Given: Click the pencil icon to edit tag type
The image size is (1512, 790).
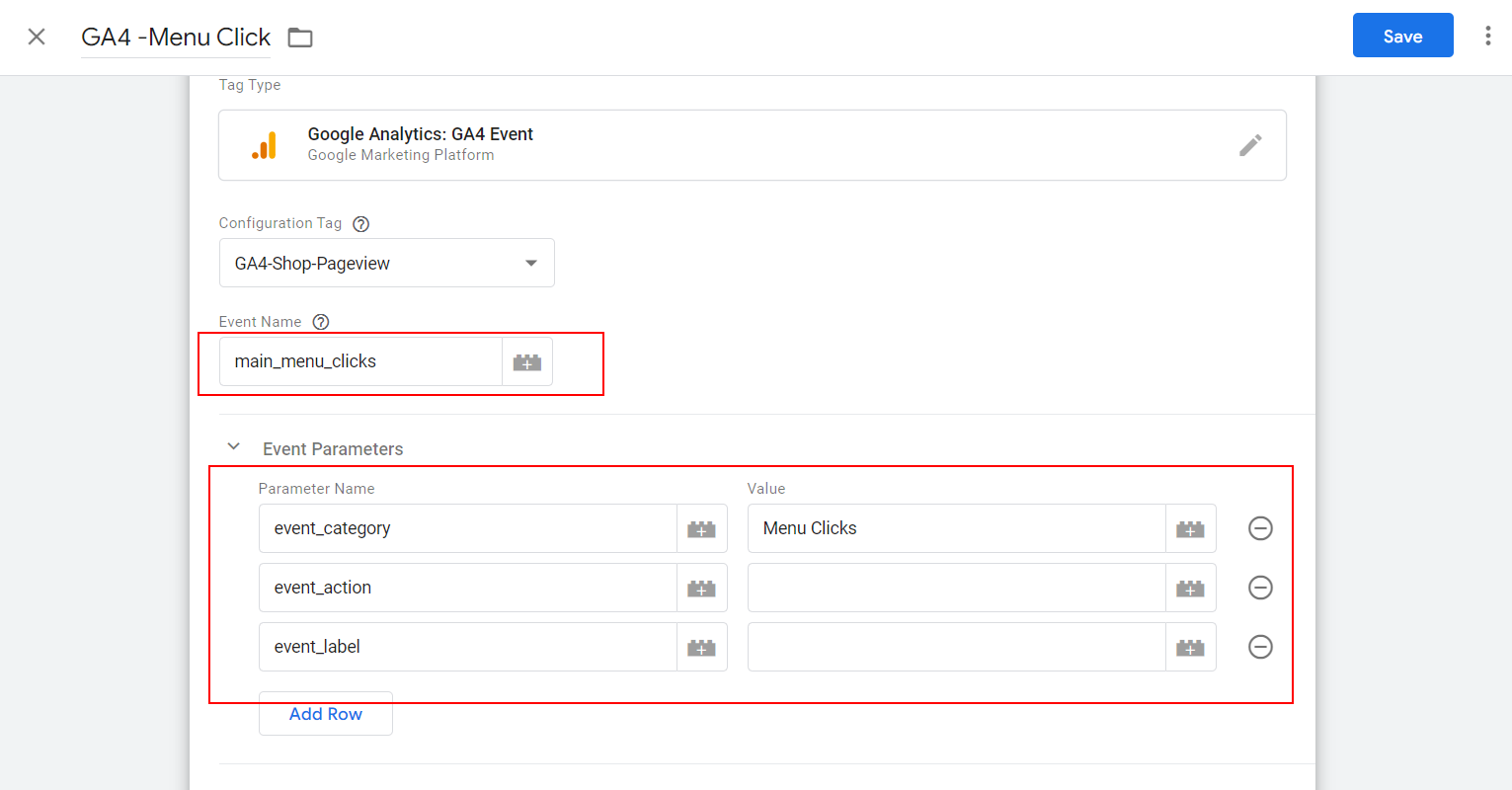Looking at the screenshot, I should [1250, 145].
